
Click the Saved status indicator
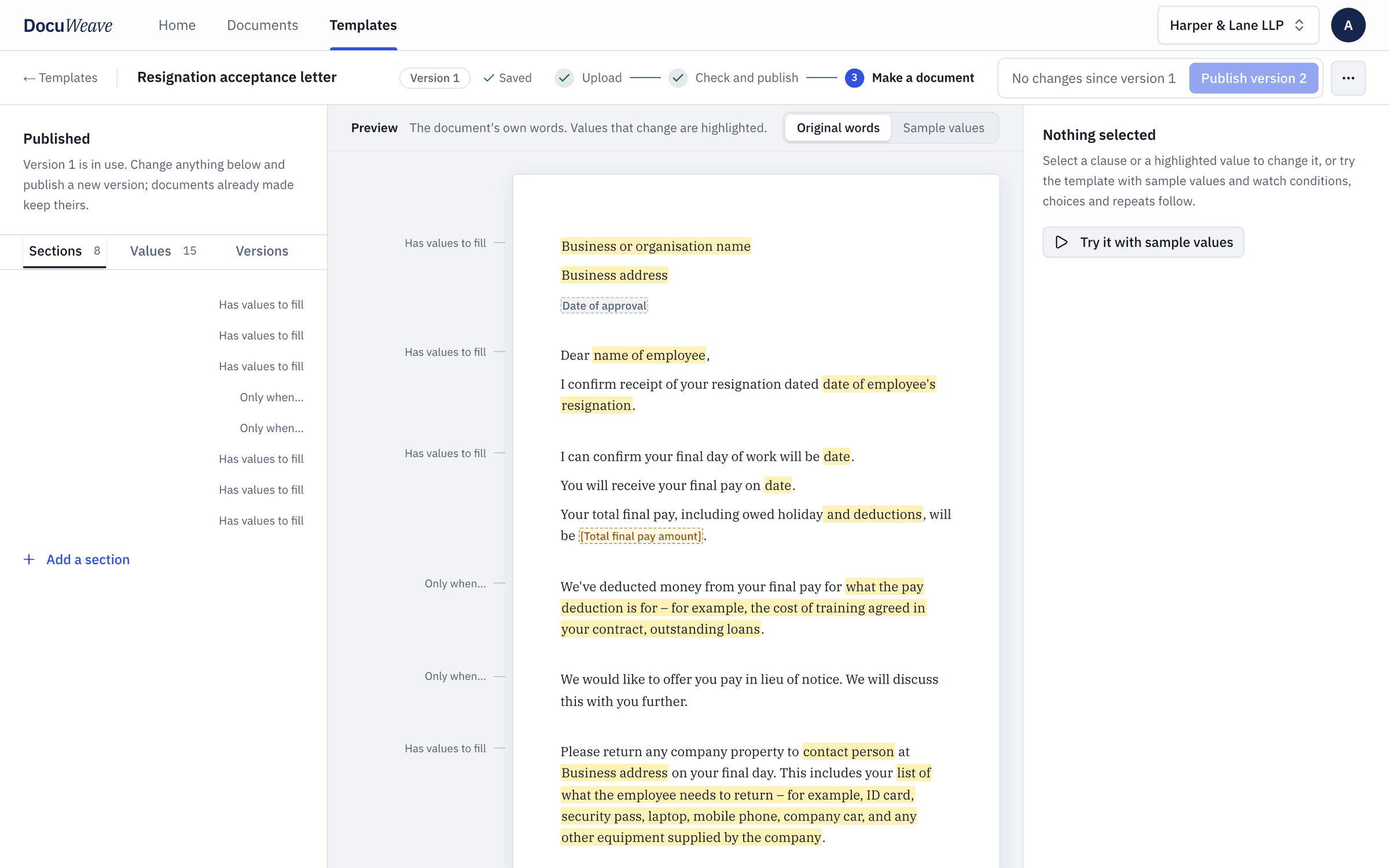[508, 78]
